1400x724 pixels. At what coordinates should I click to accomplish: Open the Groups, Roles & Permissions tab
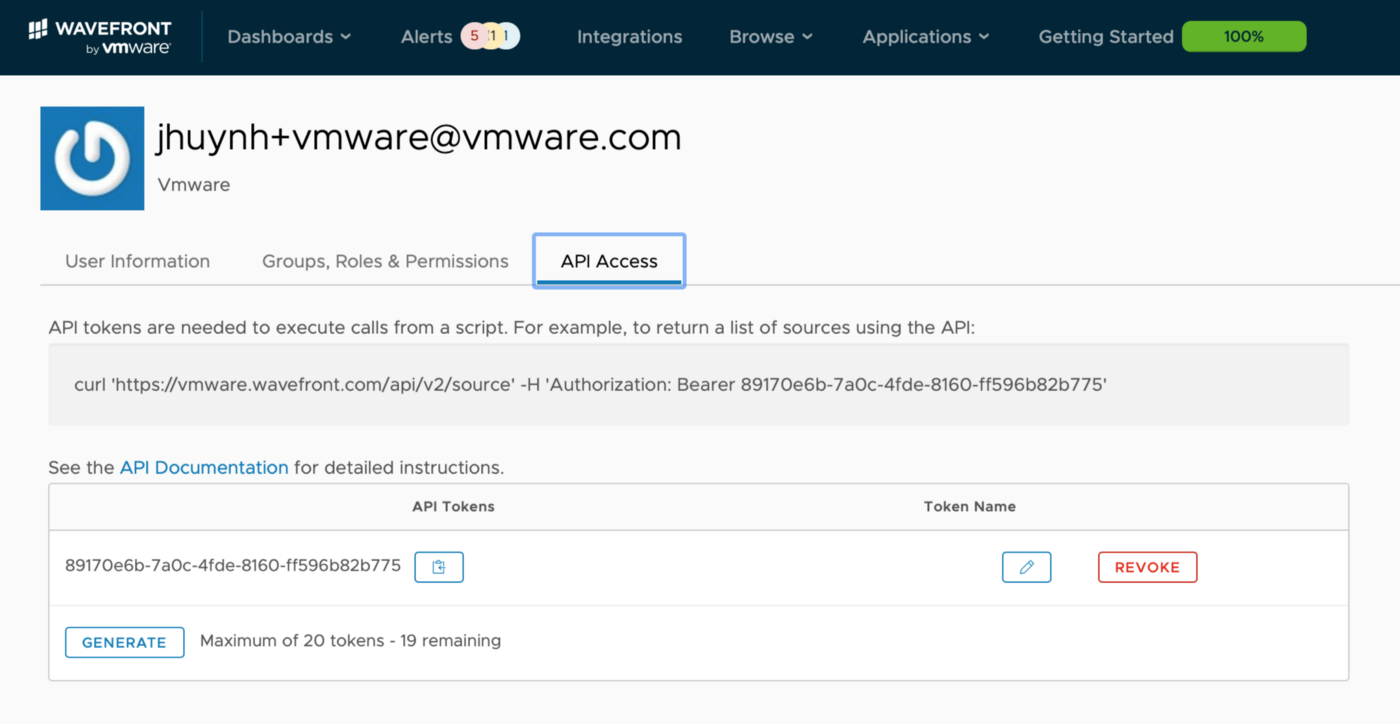point(384,260)
